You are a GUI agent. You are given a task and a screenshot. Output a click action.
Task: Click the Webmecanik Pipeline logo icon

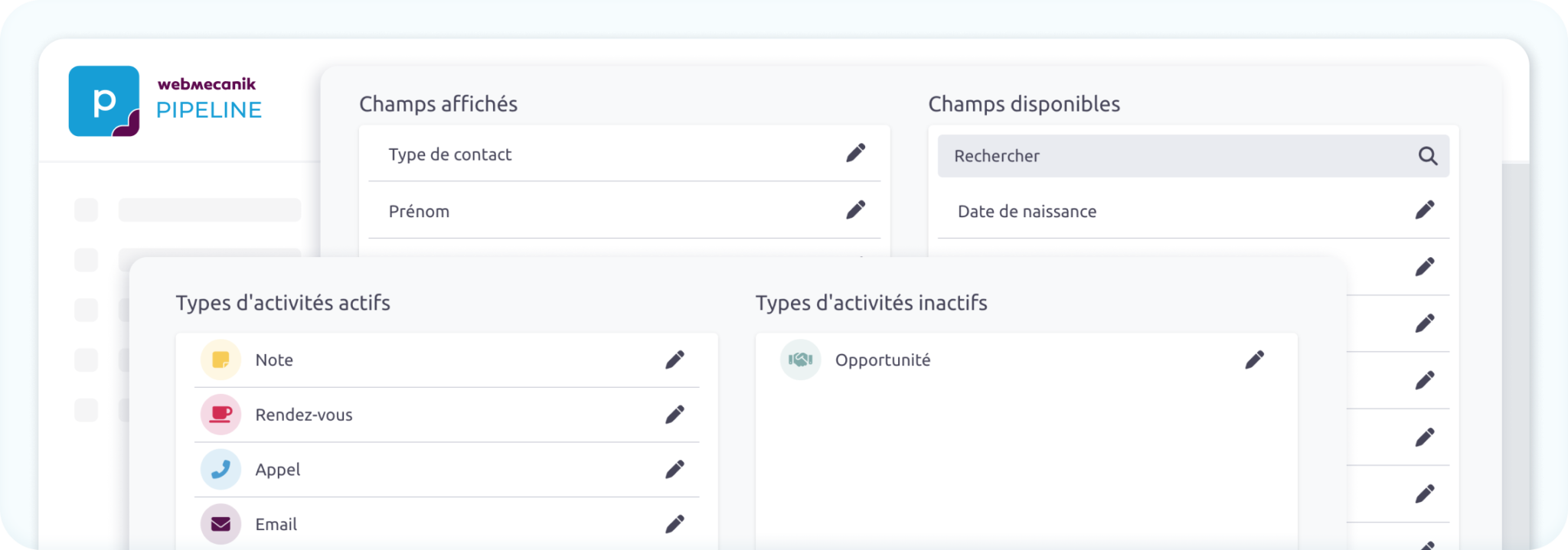pyautogui.click(x=104, y=101)
